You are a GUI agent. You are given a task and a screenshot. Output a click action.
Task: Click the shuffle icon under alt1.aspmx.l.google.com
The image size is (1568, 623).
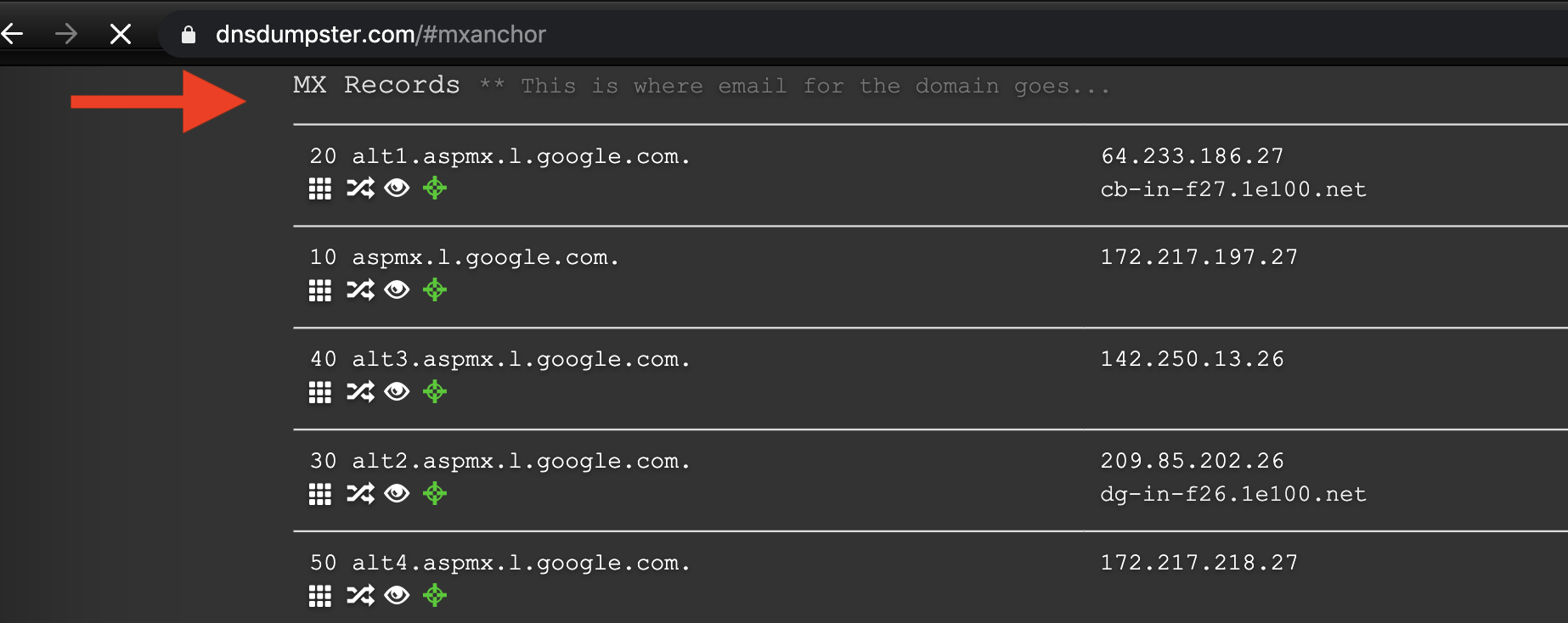(x=360, y=188)
